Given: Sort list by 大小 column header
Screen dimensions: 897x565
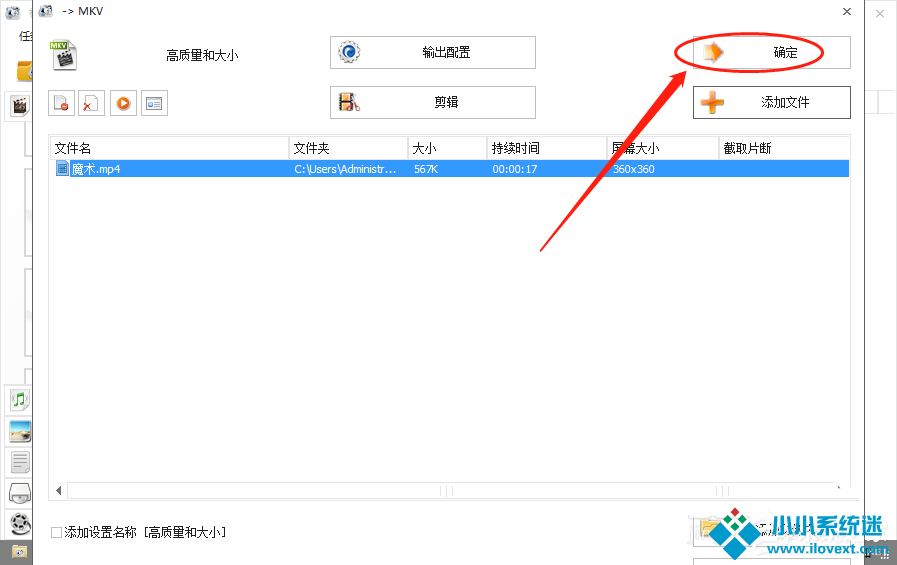Looking at the screenshot, I should pos(446,148).
